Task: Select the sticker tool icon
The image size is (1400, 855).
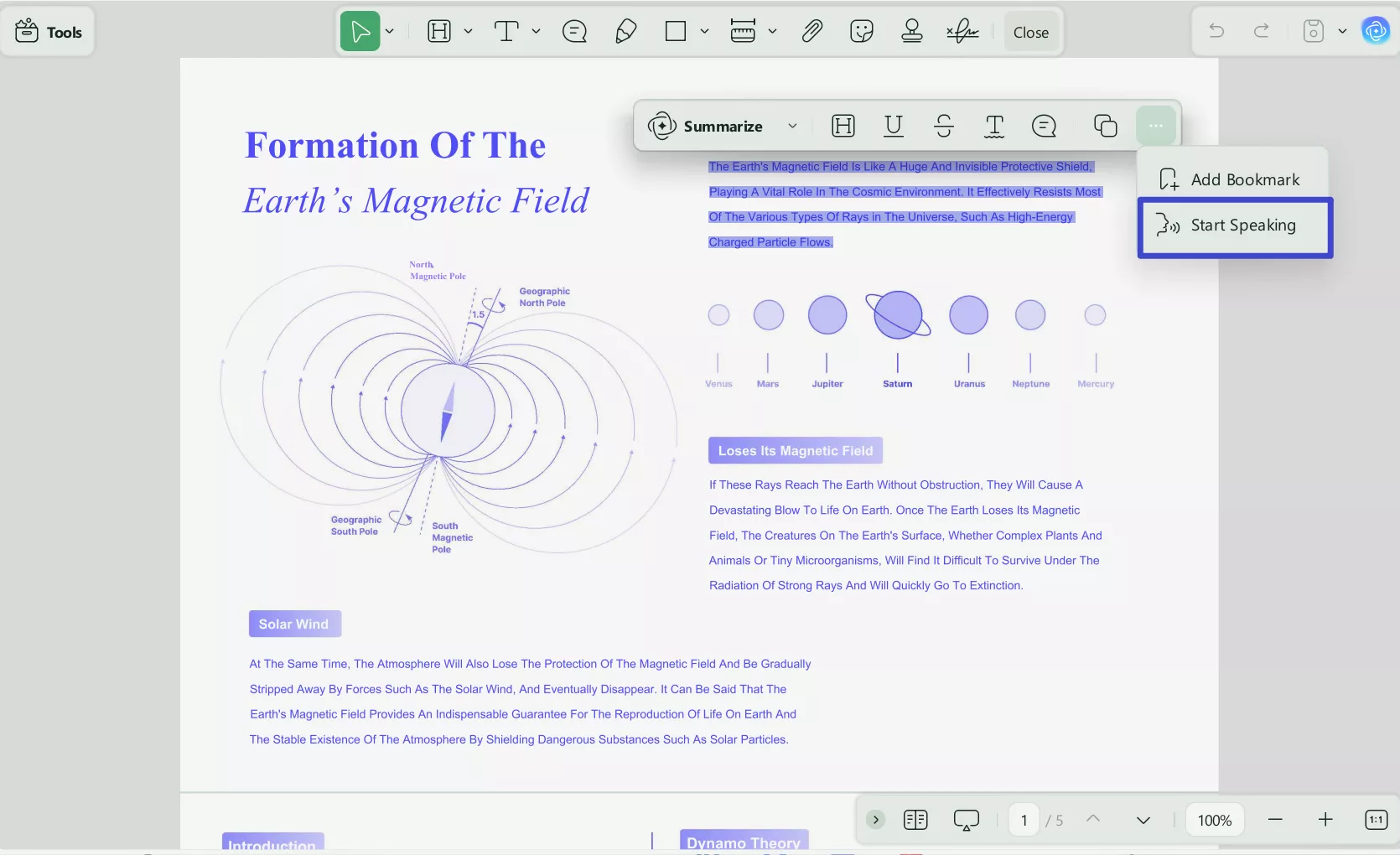Action: (x=861, y=32)
